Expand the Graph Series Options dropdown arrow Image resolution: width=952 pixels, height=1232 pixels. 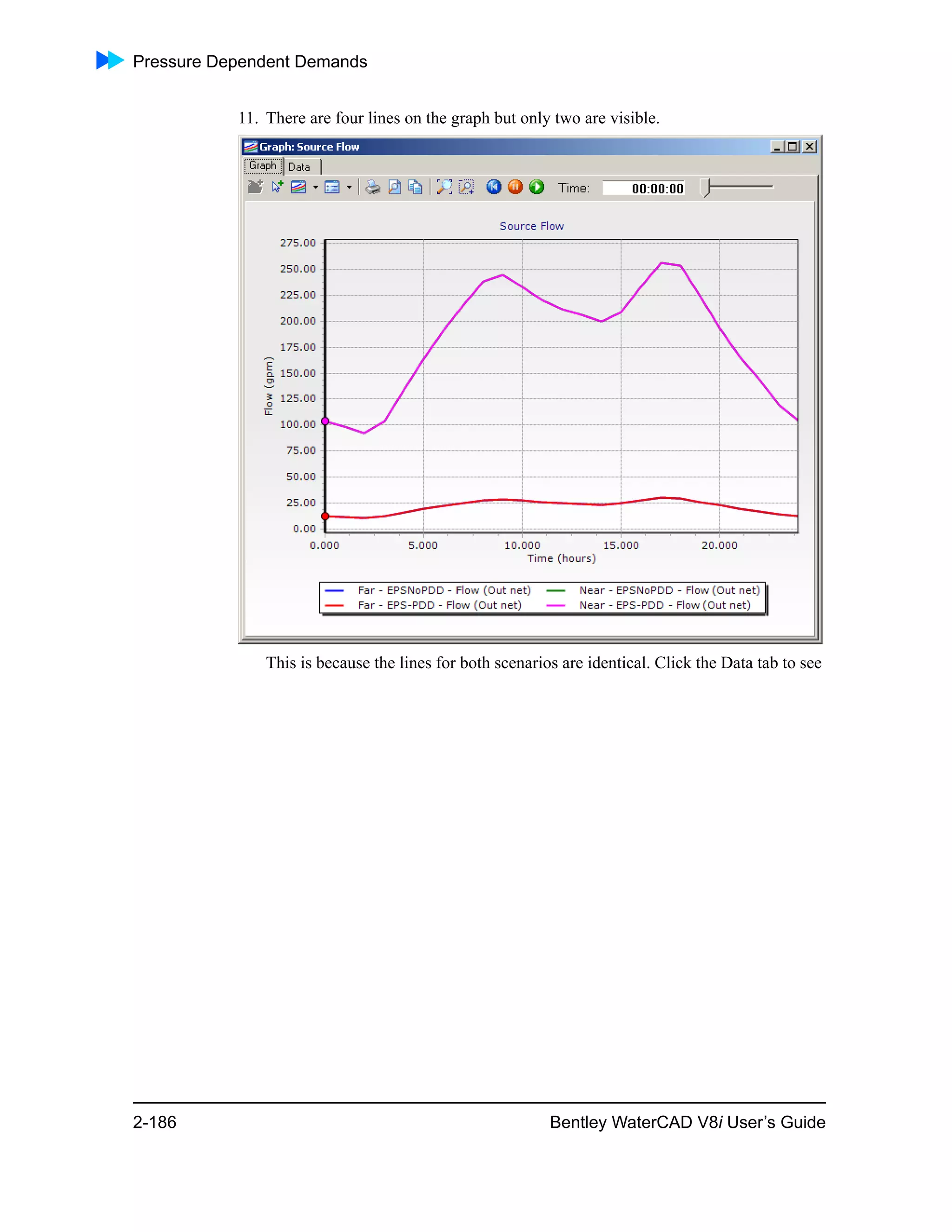coord(315,187)
